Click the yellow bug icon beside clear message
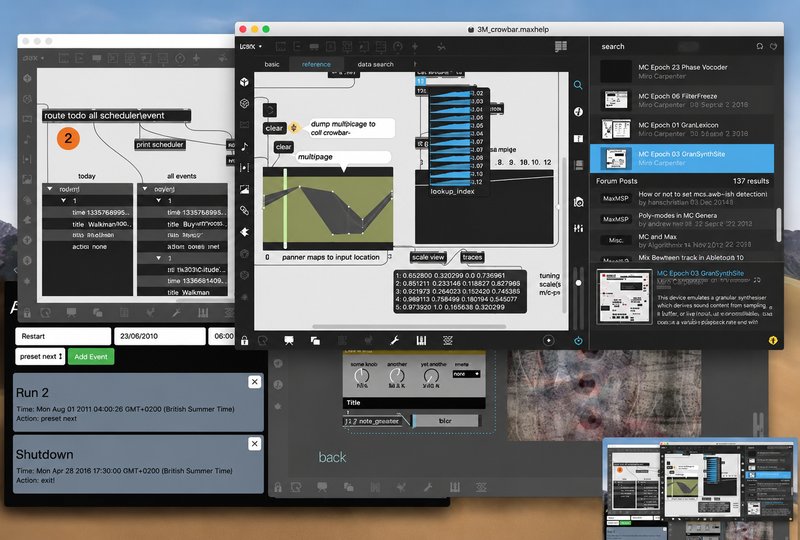The height and width of the screenshot is (540, 800). click(294, 128)
